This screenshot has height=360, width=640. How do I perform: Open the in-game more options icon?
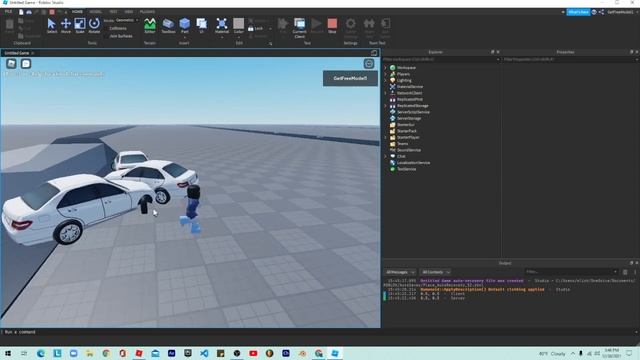click(x=369, y=63)
